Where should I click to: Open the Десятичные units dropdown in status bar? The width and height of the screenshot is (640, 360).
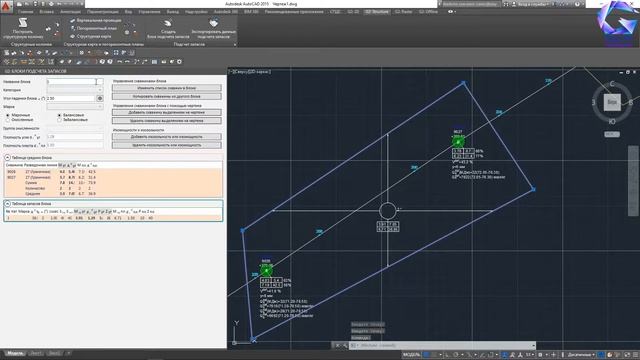tap(581, 355)
